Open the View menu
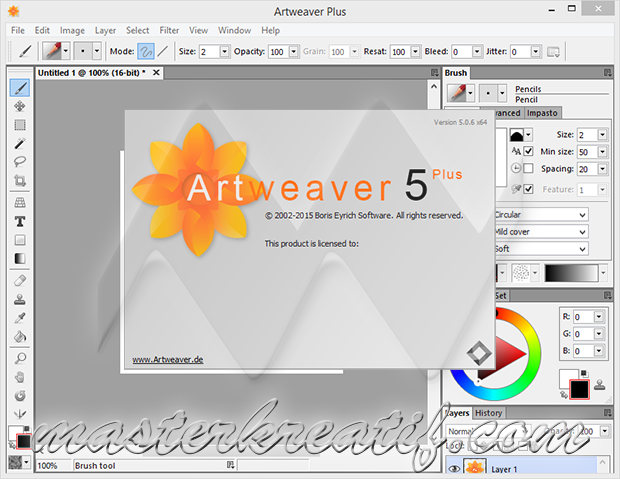This screenshot has width=620, height=479. pos(198,30)
